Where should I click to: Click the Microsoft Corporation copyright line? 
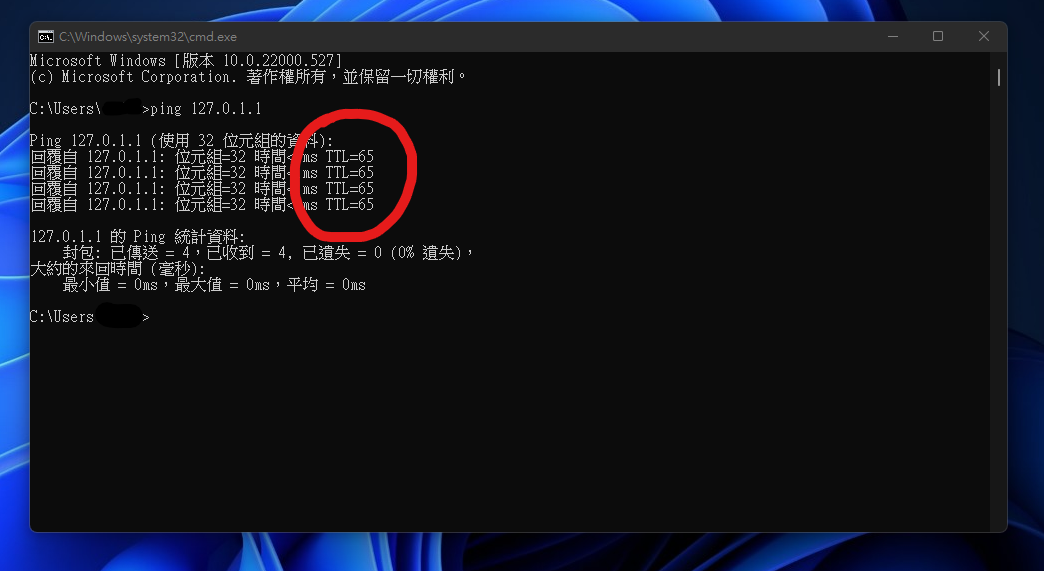(x=248, y=77)
